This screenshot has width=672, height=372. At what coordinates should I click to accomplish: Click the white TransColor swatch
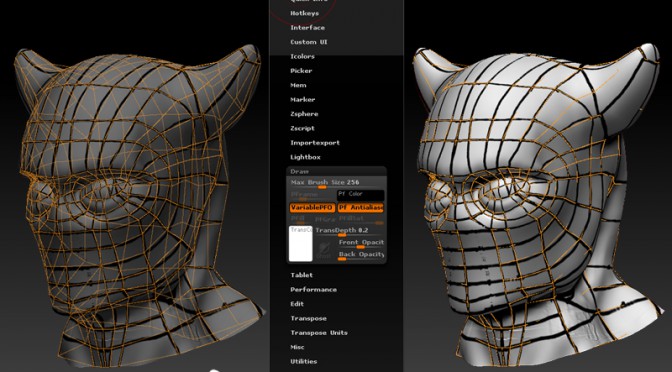pyautogui.click(x=300, y=243)
